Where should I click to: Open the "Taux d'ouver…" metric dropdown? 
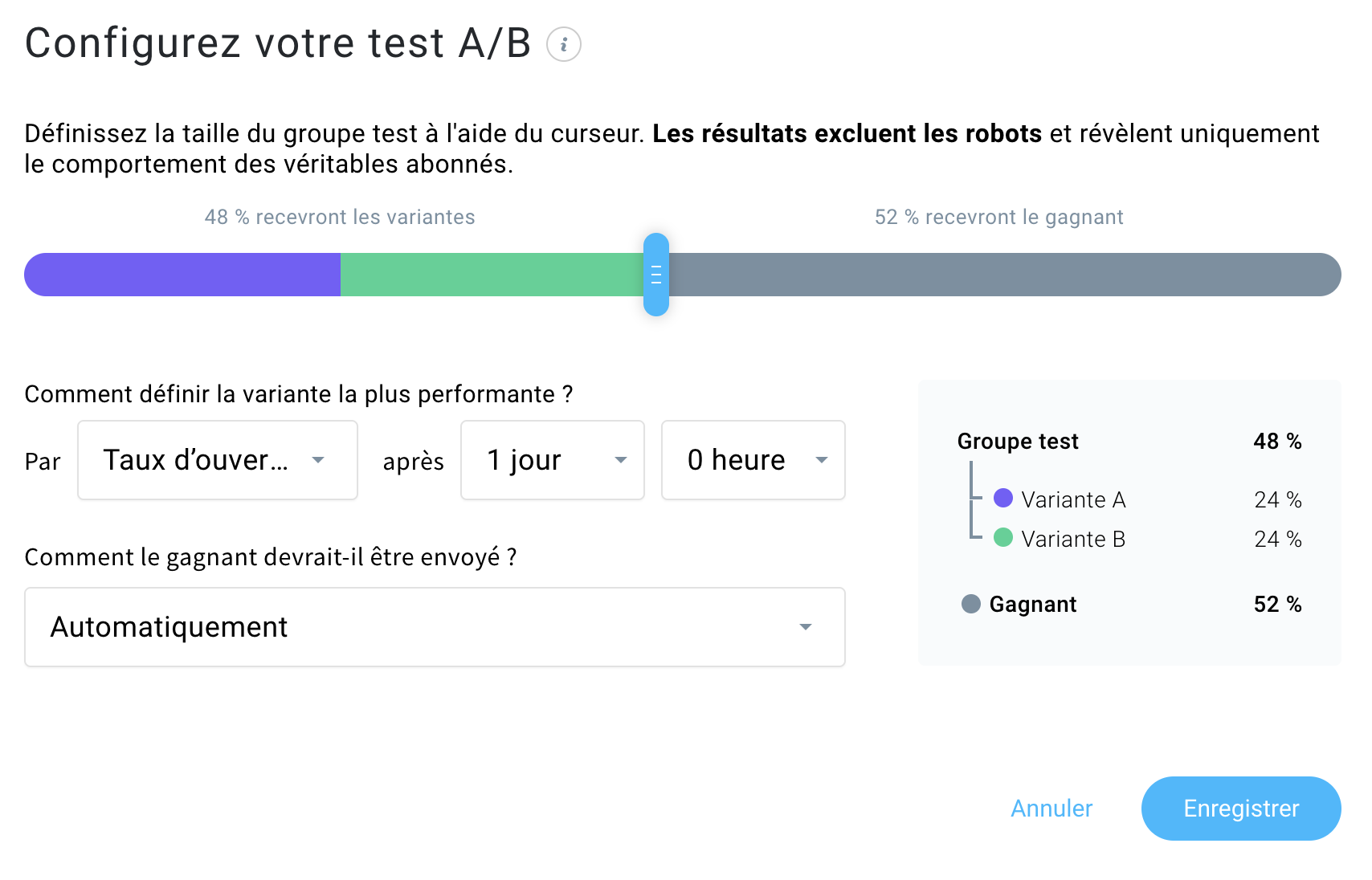click(x=218, y=460)
